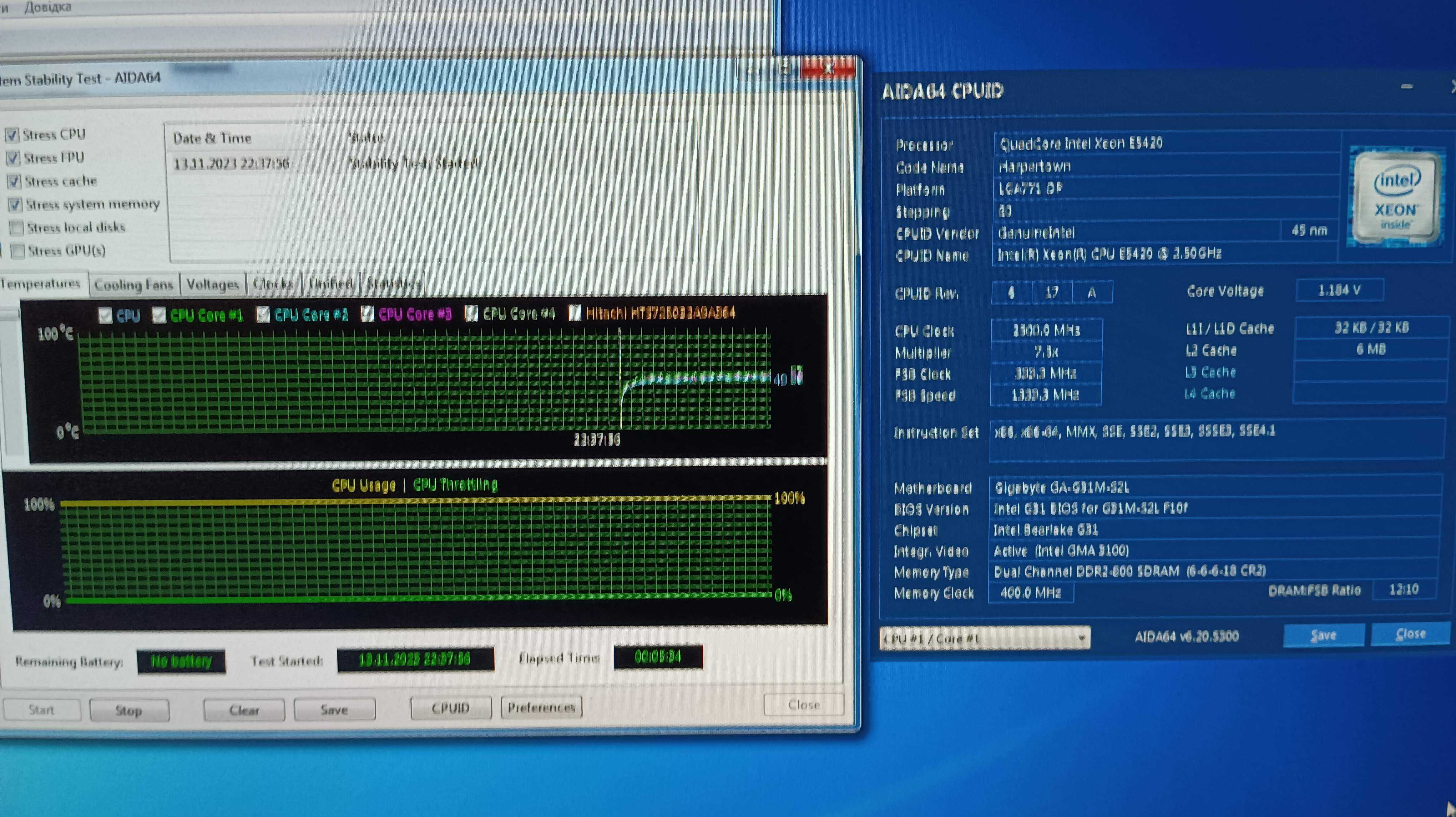Click the L2 Cache value 6 MB
The image size is (1456, 817).
click(x=1371, y=350)
